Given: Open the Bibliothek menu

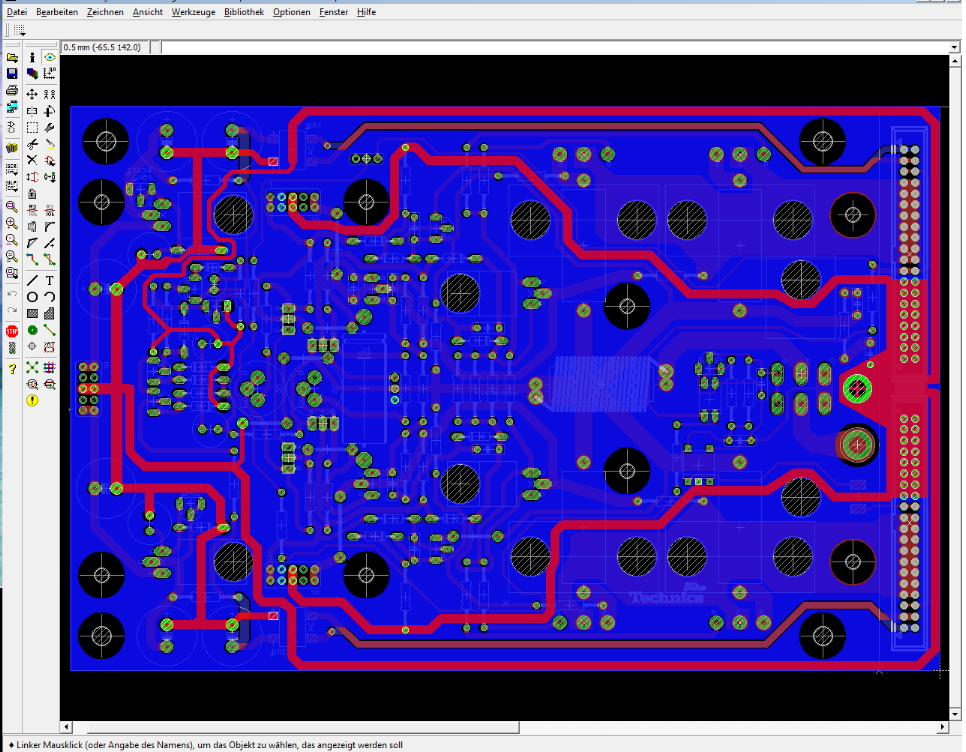Looking at the screenshot, I should pos(244,12).
